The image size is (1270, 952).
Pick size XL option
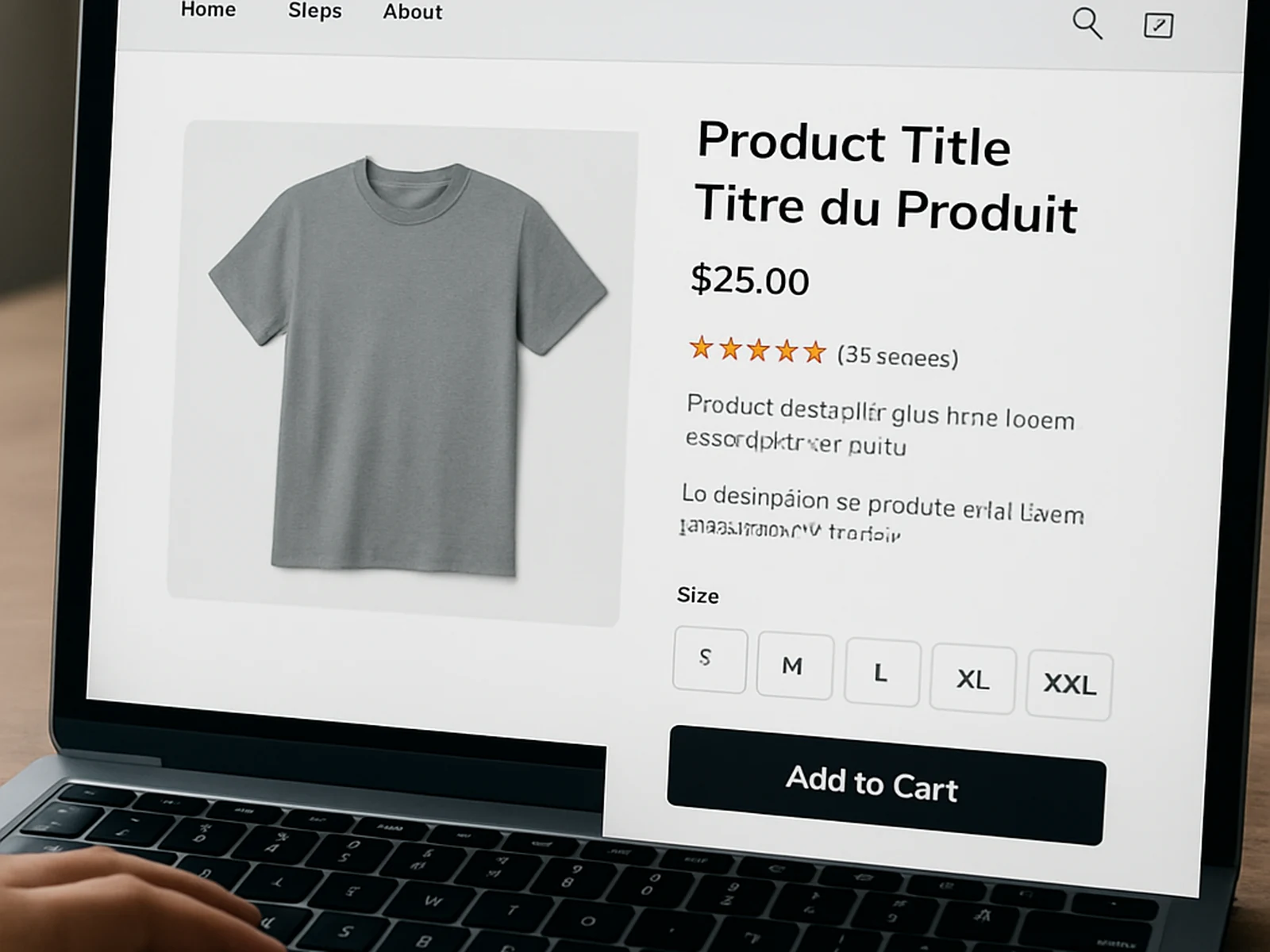972,679
